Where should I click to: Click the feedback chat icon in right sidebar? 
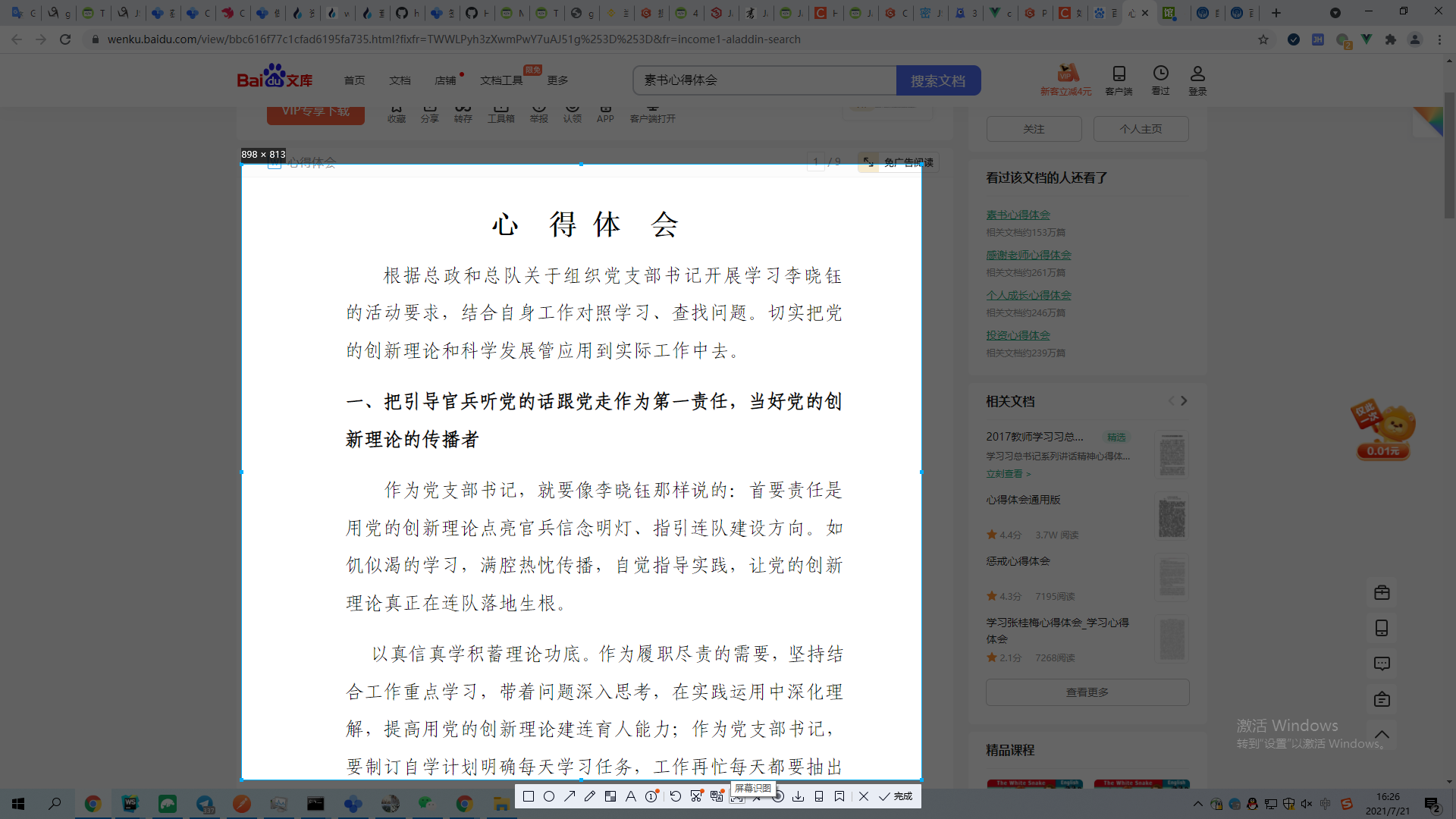point(1382,664)
